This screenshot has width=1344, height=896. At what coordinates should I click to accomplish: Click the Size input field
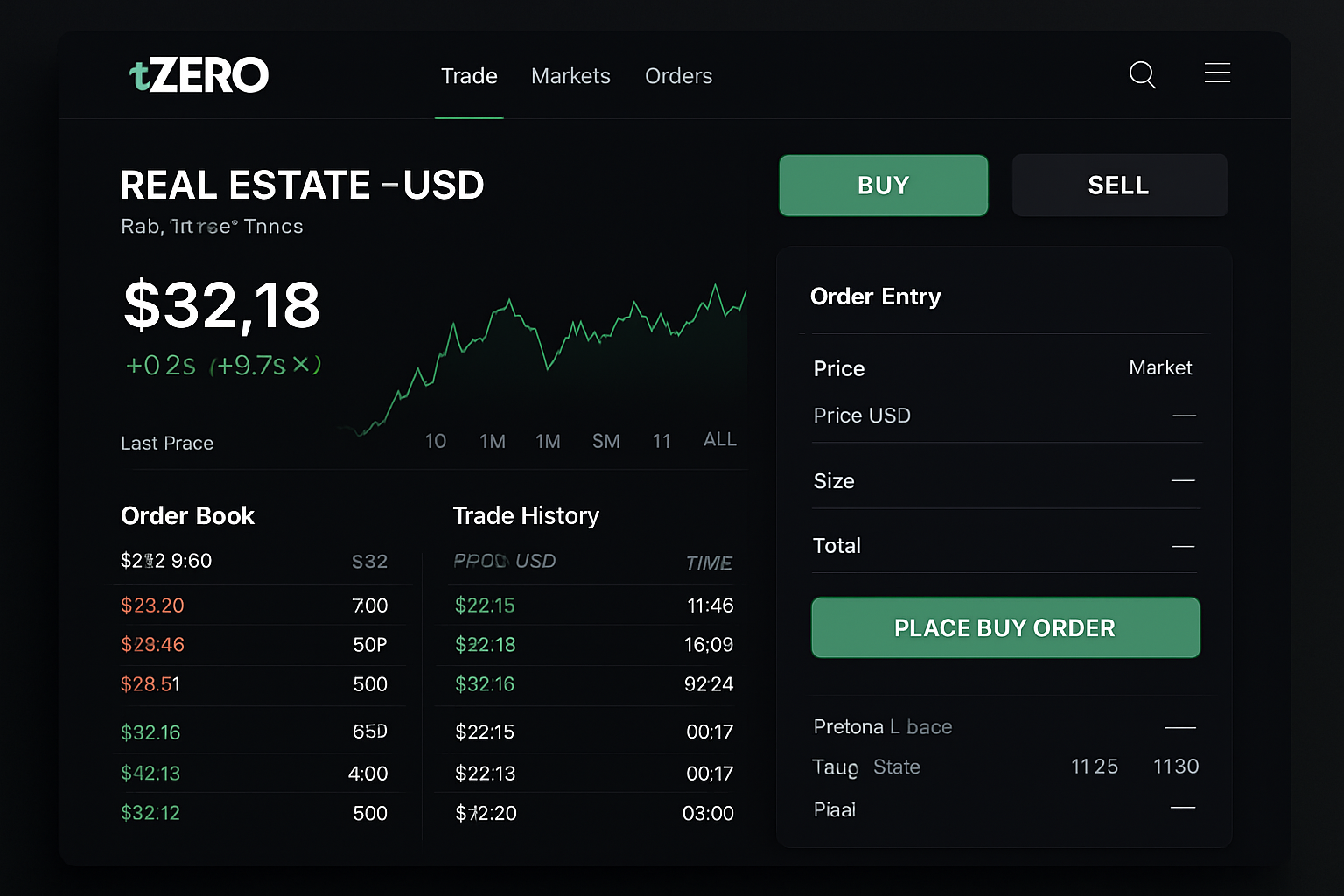(x=1006, y=480)
